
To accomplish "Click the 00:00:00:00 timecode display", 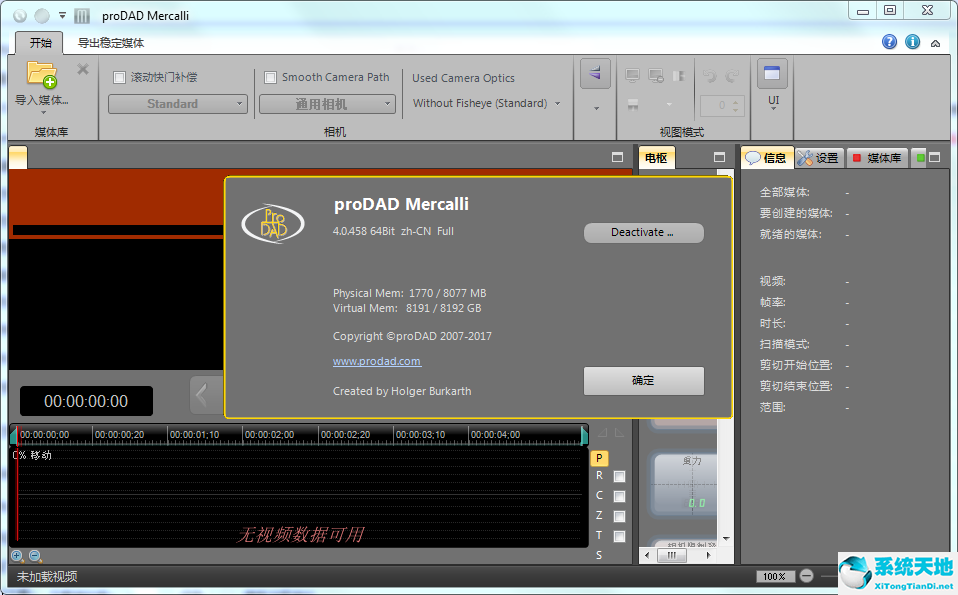I will coord(86,401).
